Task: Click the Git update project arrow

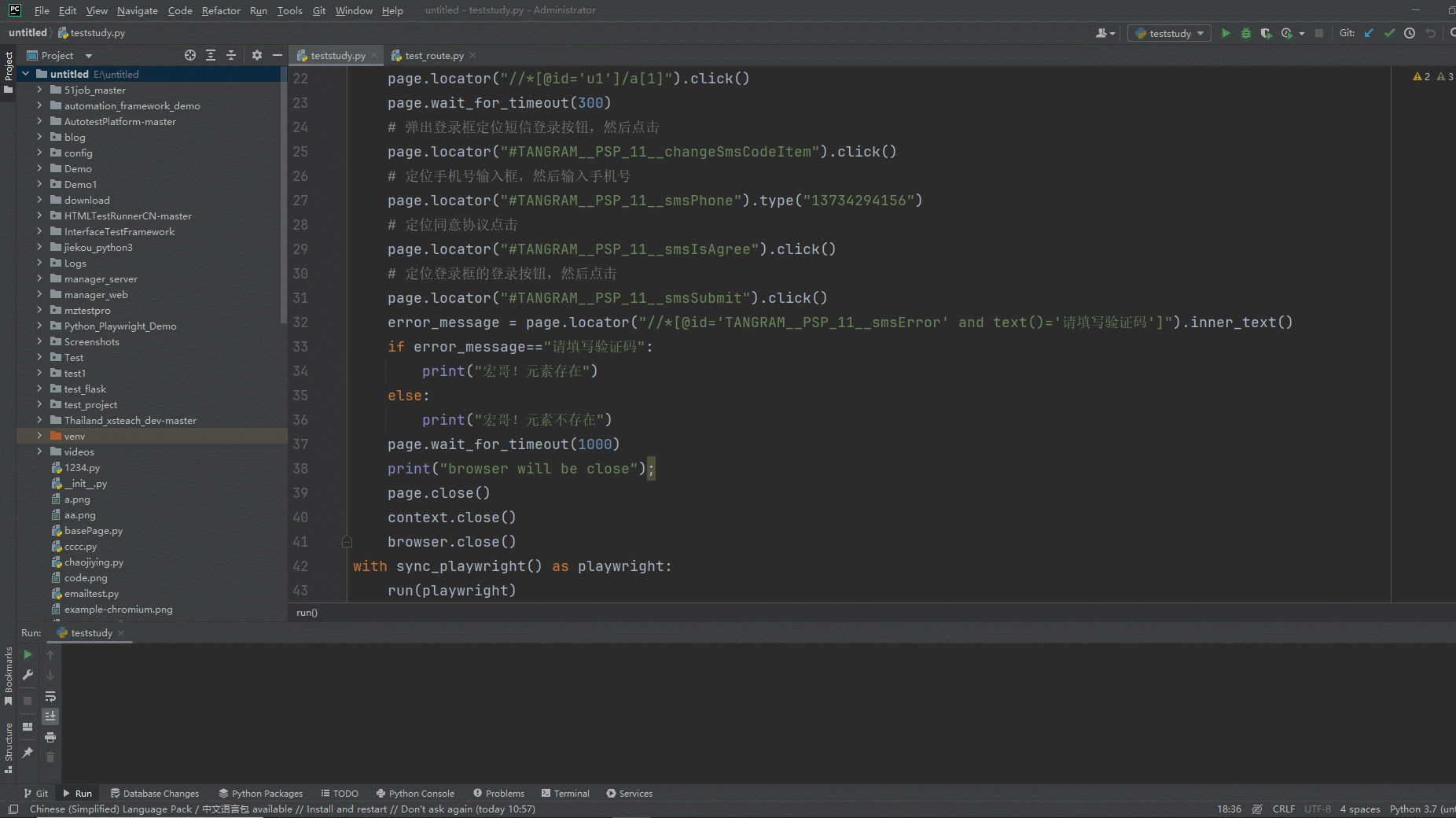Action: pyautogui.click(x=1369, y=33)
